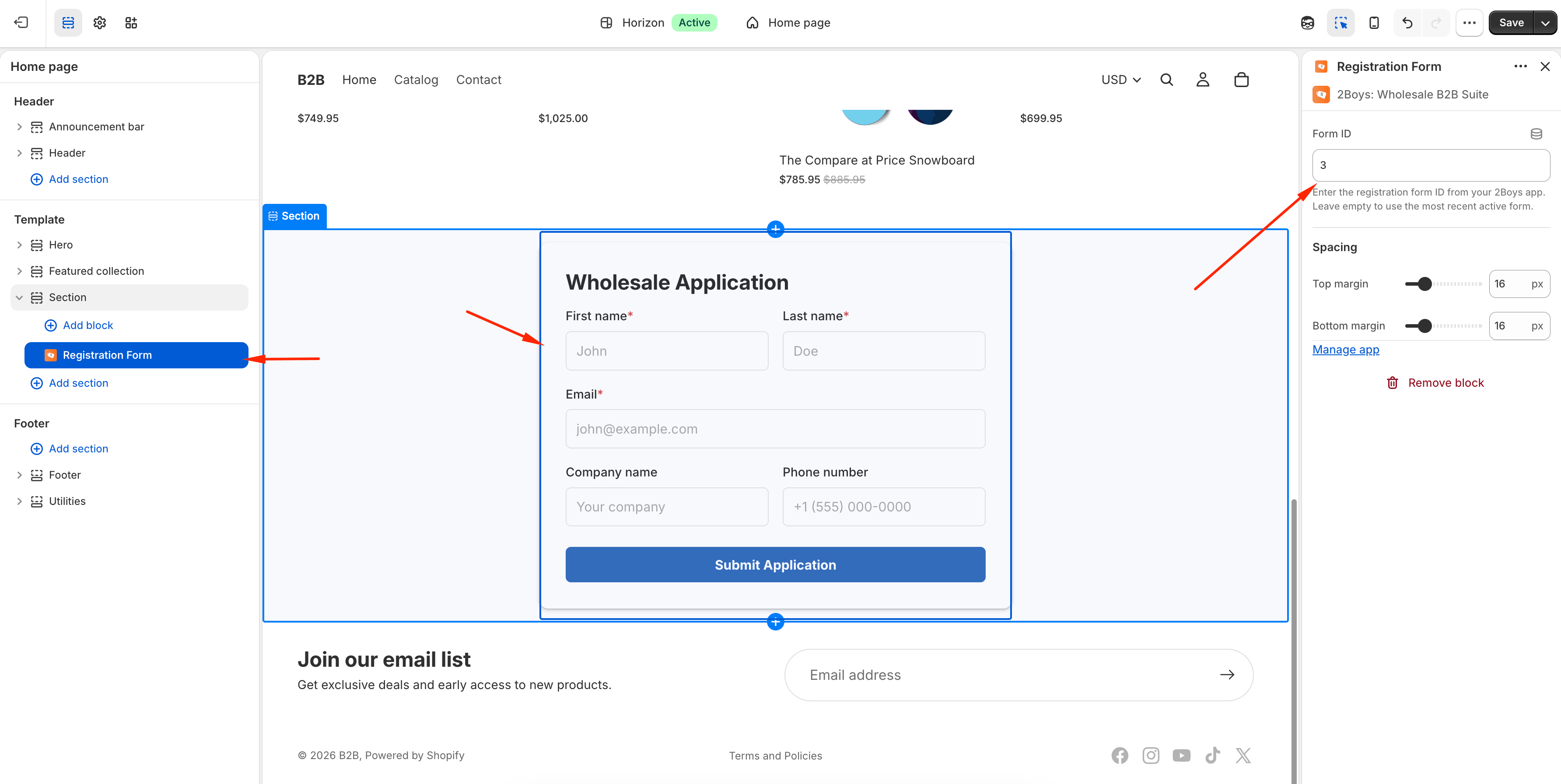Click Add section under Template

[70, 383]
